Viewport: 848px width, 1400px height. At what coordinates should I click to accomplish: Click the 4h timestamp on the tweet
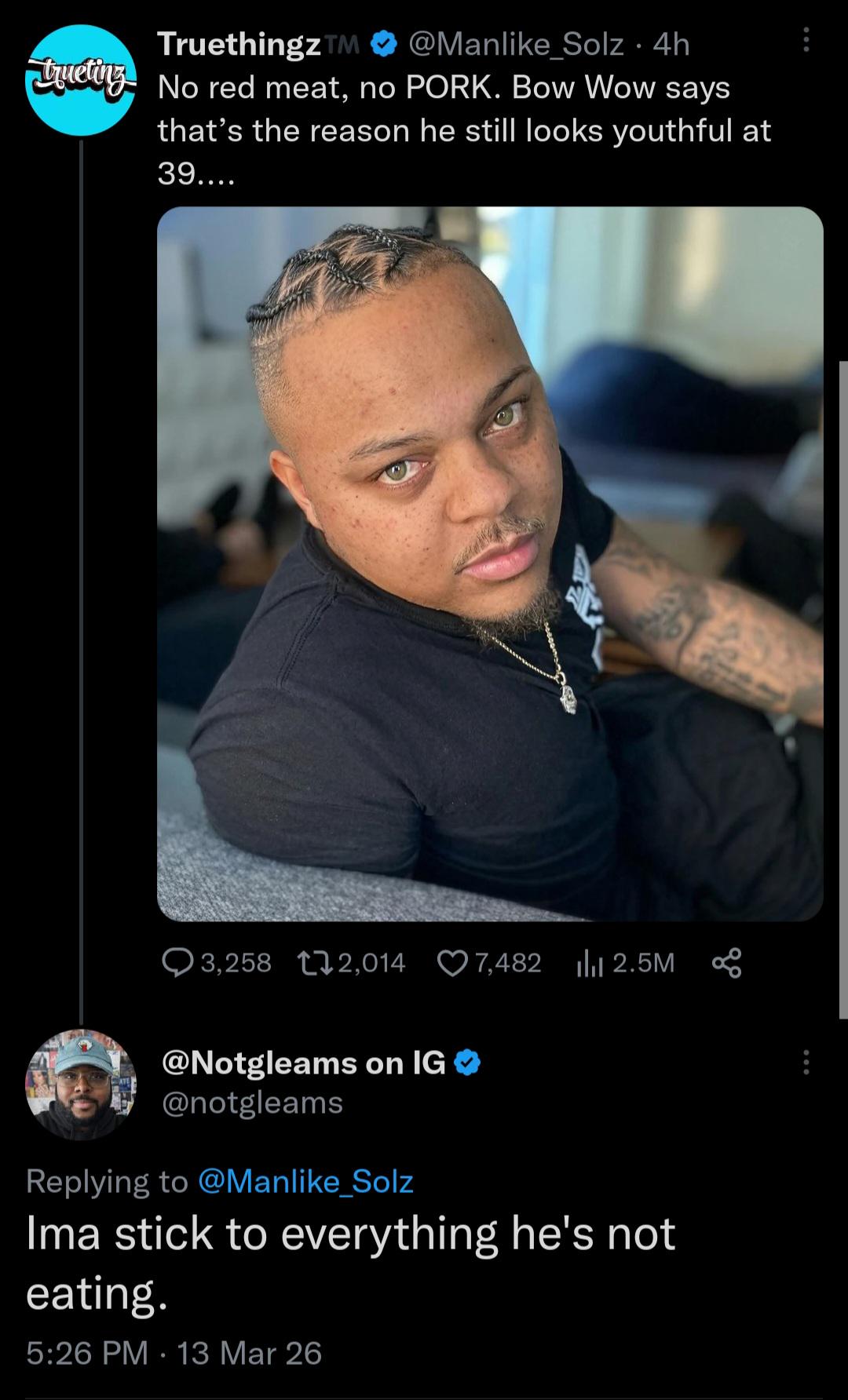tap(671, 46)
